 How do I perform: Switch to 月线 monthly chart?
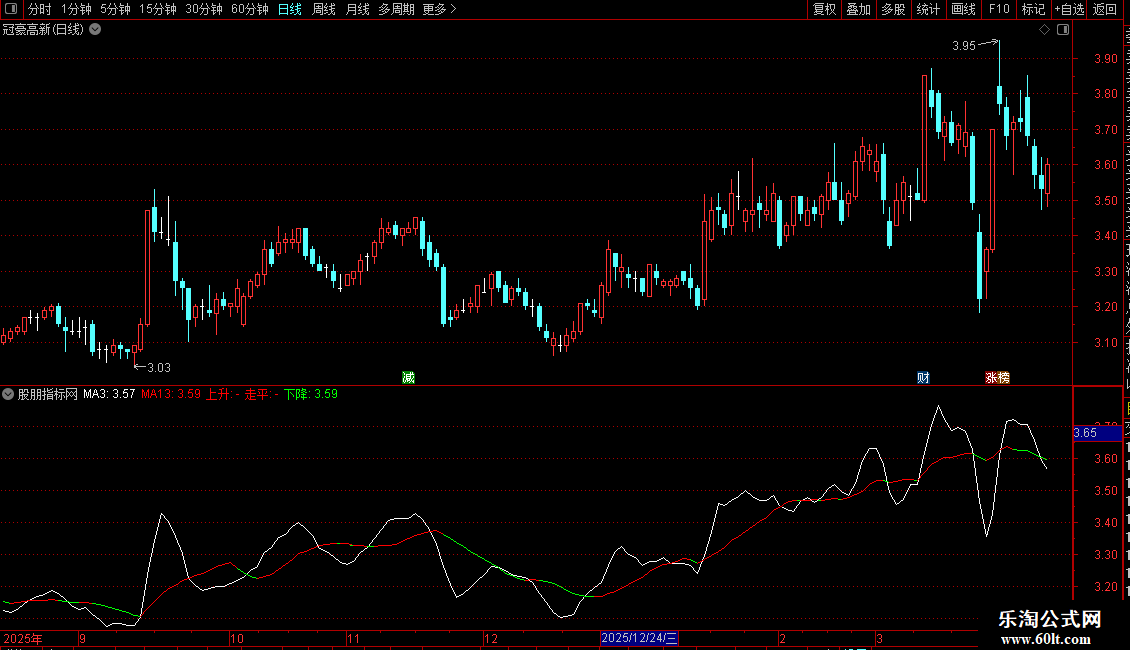click(357, 9)
